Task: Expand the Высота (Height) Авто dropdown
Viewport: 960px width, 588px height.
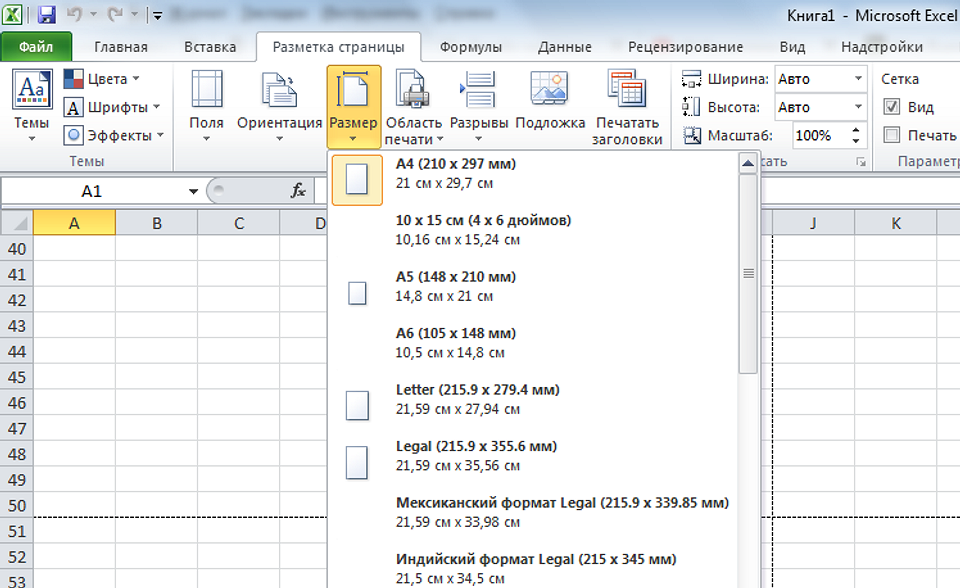Action: coord(858,107)
